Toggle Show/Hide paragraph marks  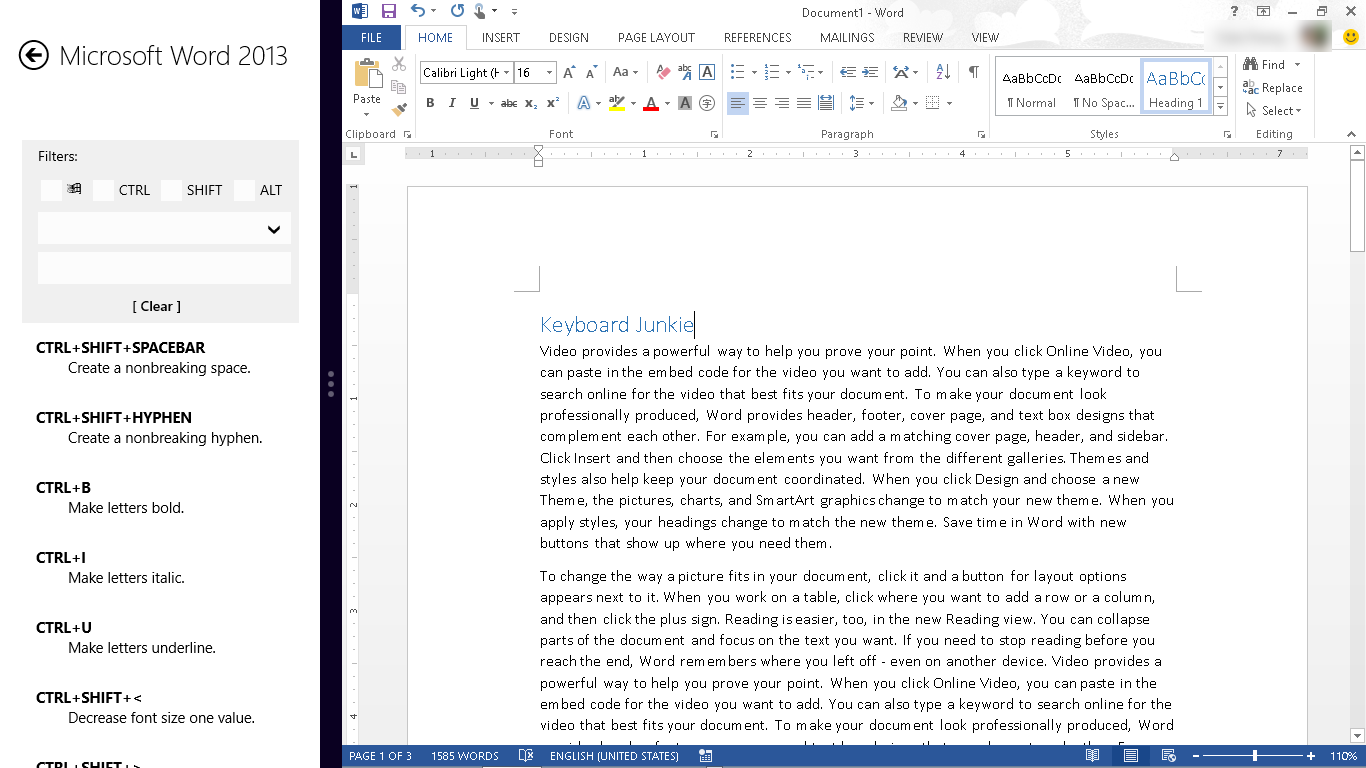pos(973,73)
